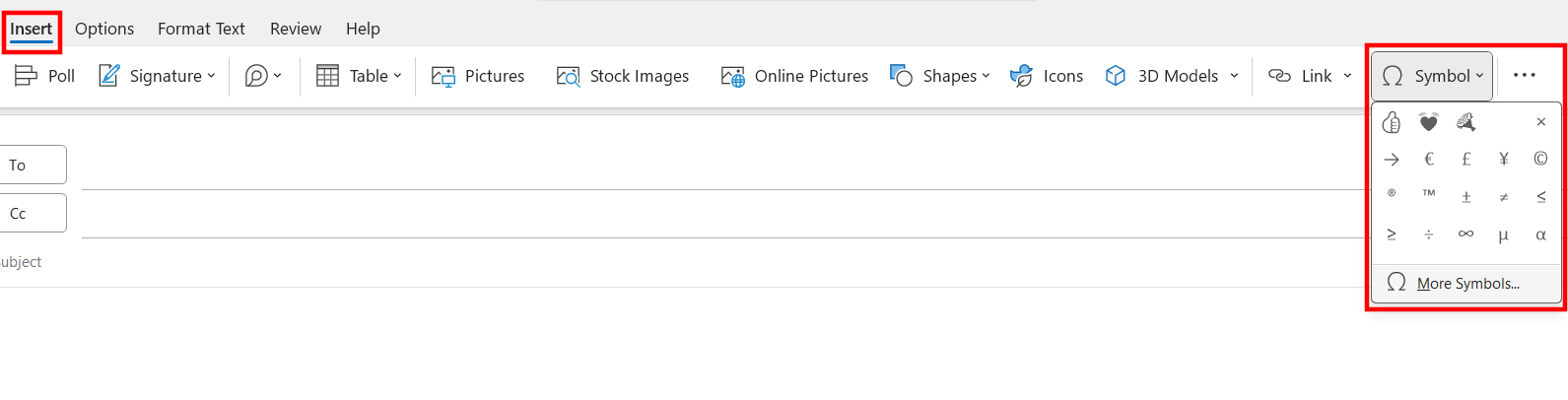This screenshot has height=400, width=1568.
Task: Insert the thumbs up emoji symbol
Action: tap(1391, 122)
